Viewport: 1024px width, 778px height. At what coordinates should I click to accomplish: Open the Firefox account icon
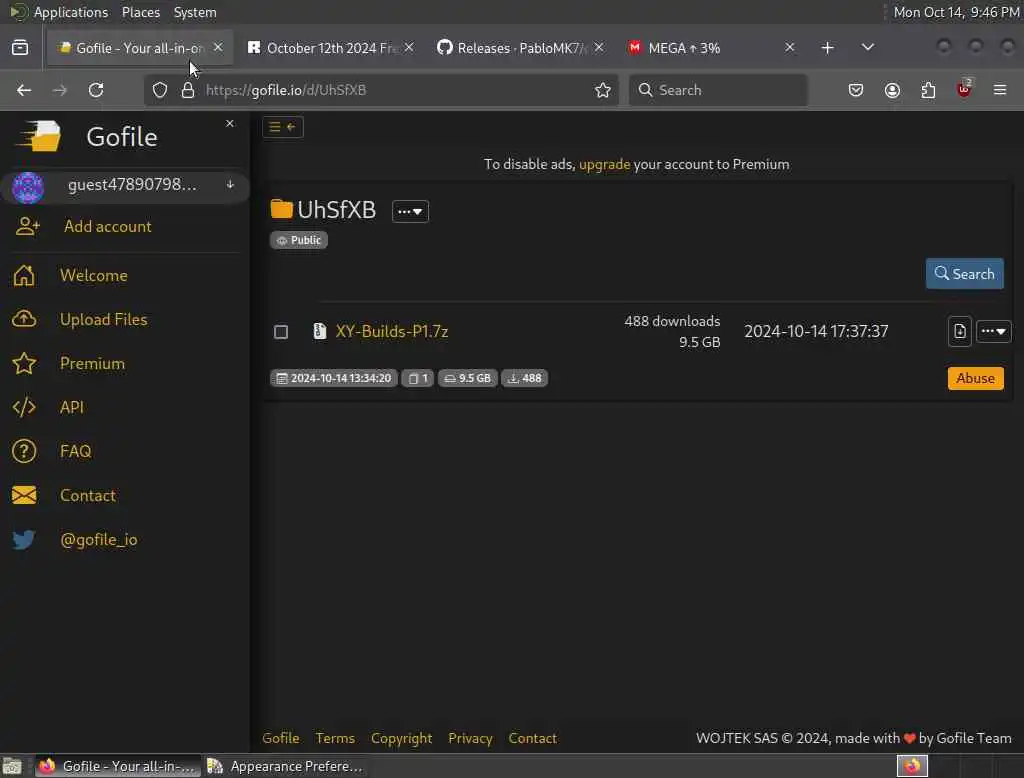click(x=892, y=90)
